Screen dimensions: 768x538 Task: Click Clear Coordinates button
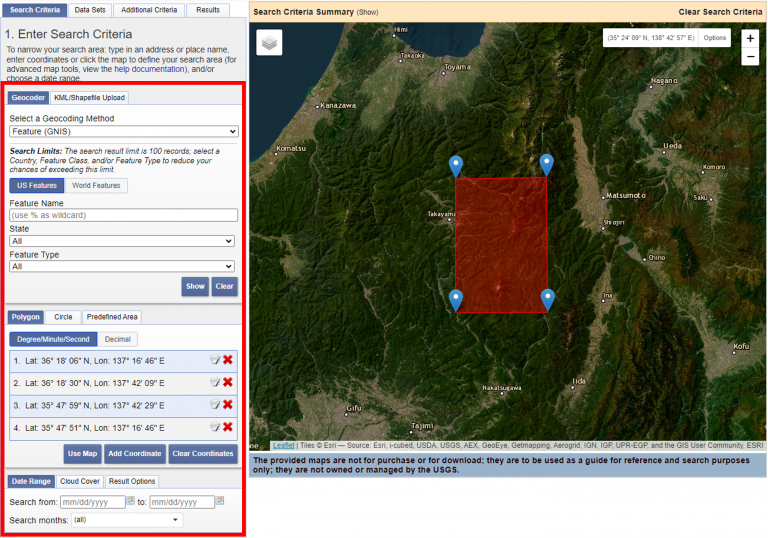pos(203,454)
